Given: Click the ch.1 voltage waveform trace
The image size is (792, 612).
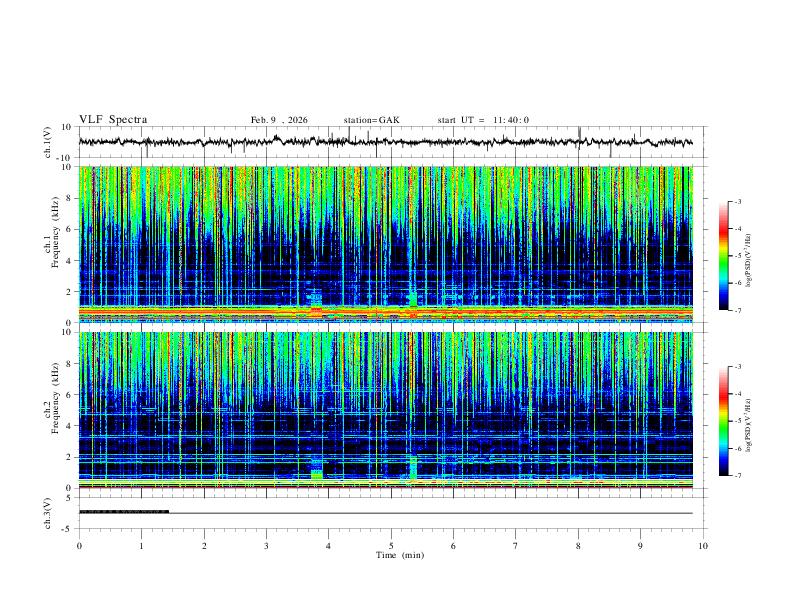Looking at the screenshot, I should point(385,142).
